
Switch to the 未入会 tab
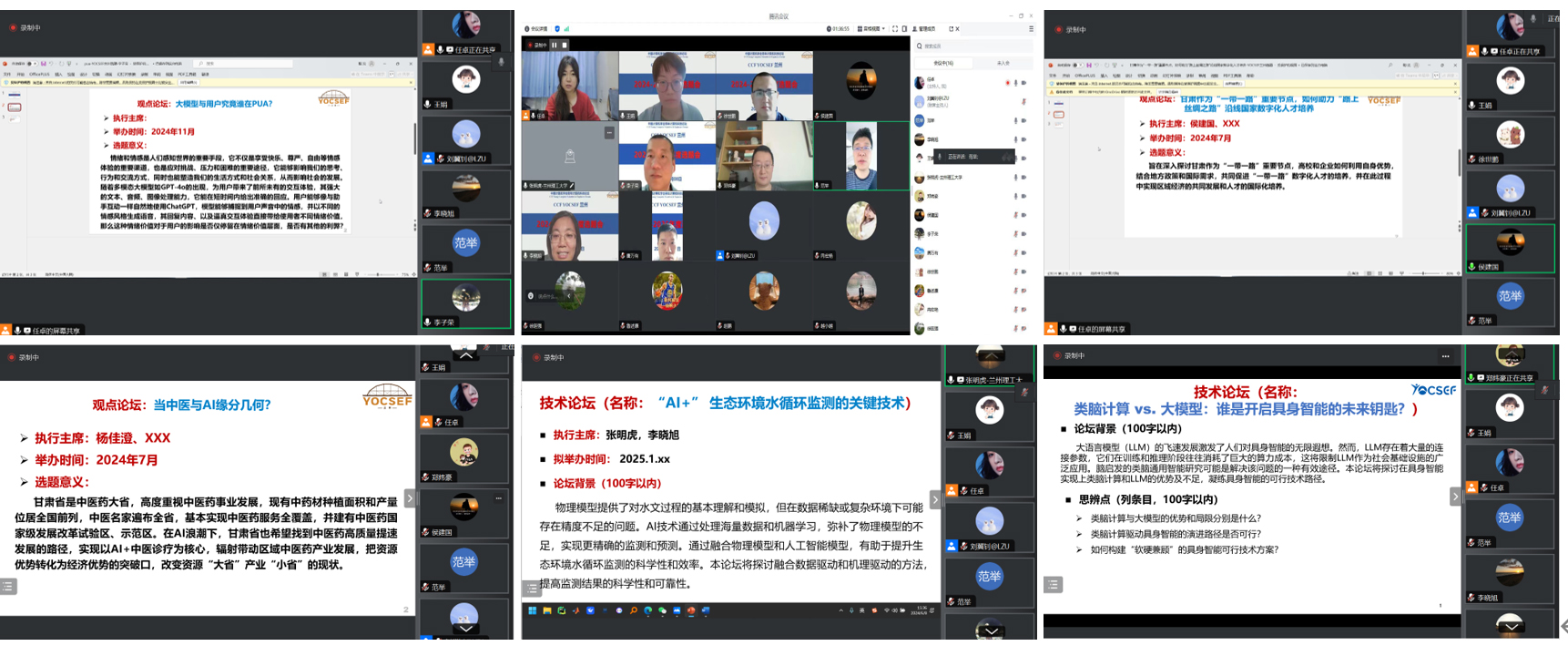[x=1003, y=63]
